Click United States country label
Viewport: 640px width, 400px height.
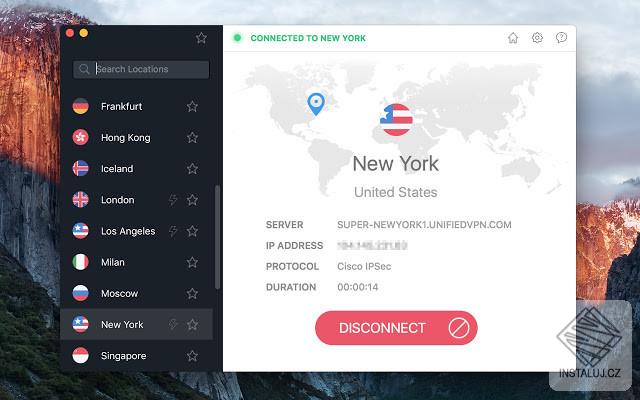point(396,192)
